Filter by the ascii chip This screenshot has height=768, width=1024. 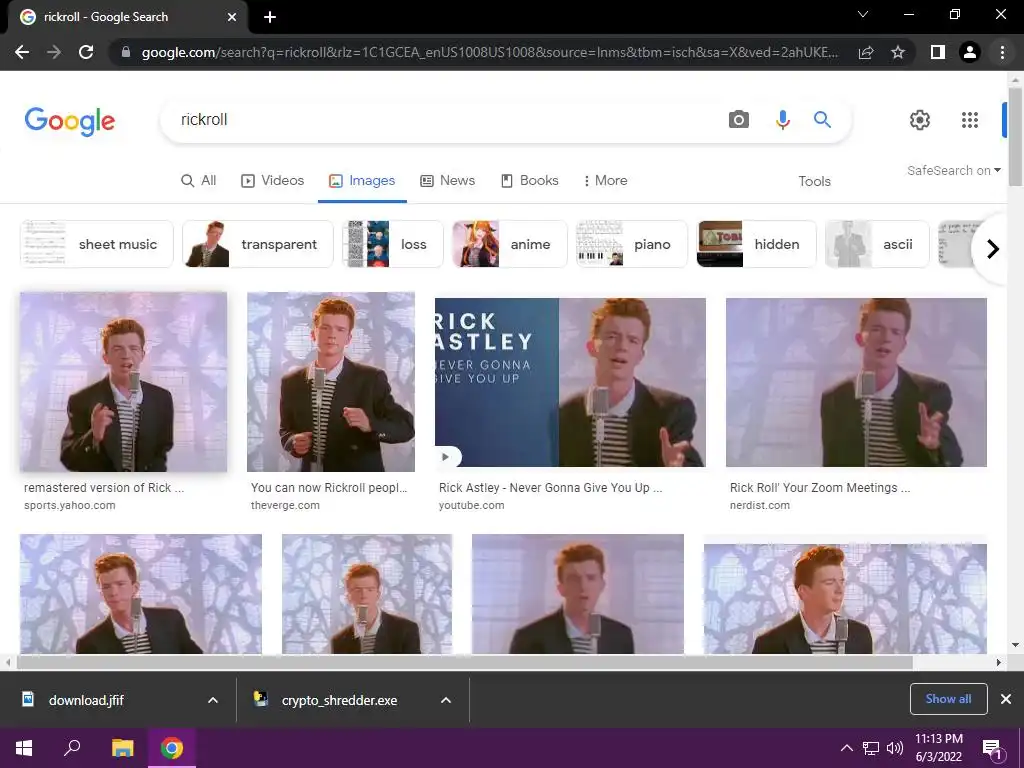click(877, 244)
